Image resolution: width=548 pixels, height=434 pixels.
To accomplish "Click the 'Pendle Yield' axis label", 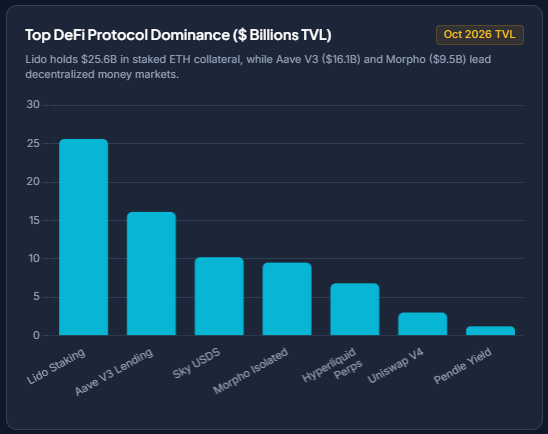I will pos(463,366).
